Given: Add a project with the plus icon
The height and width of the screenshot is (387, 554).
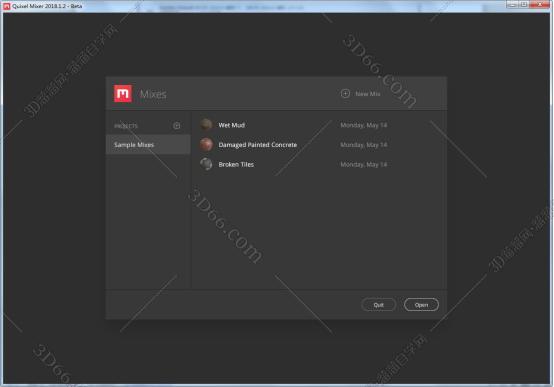Looking at the screenshot, I should point(177,126).
